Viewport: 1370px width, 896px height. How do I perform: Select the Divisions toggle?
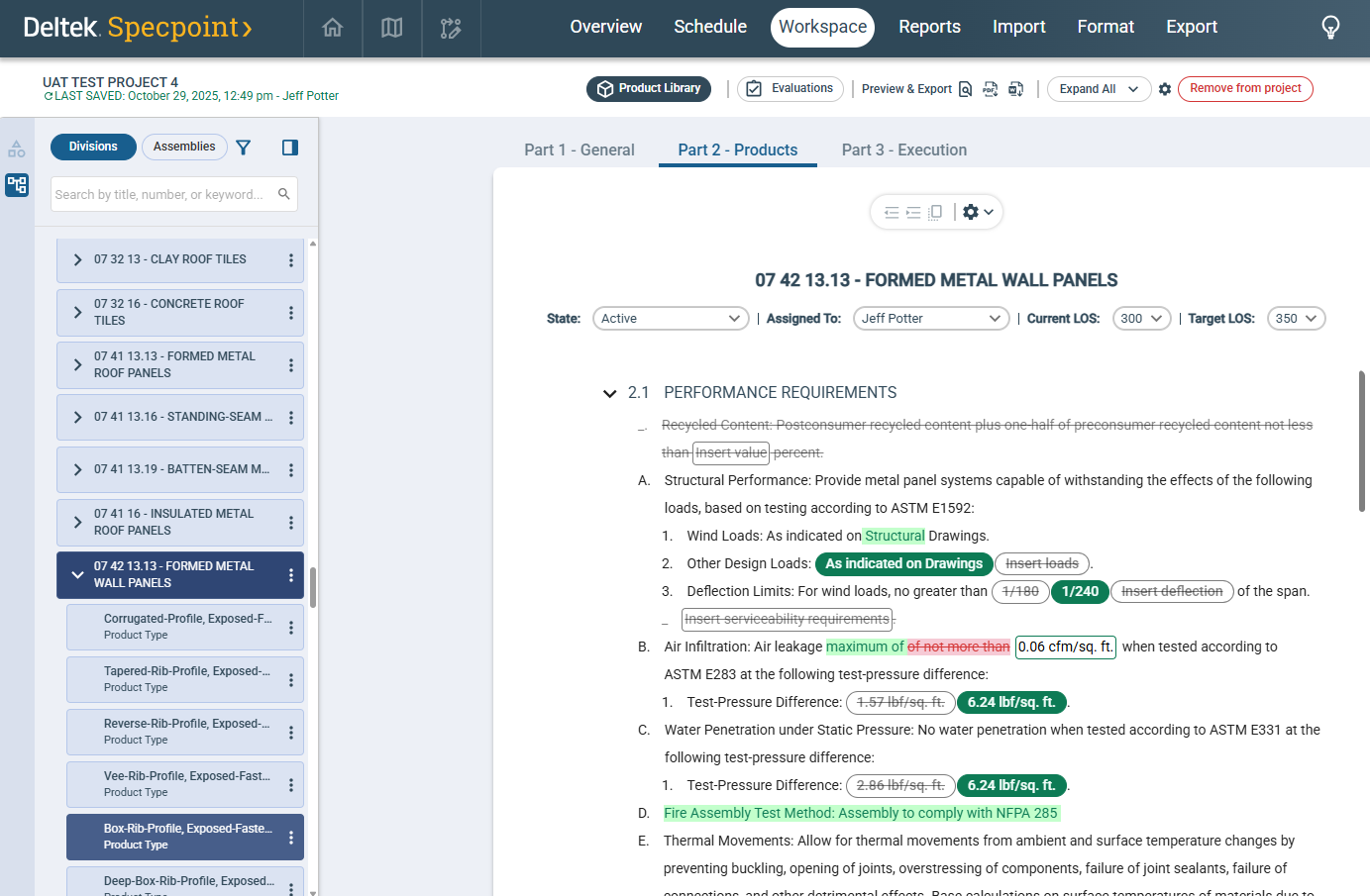(93, 147)
